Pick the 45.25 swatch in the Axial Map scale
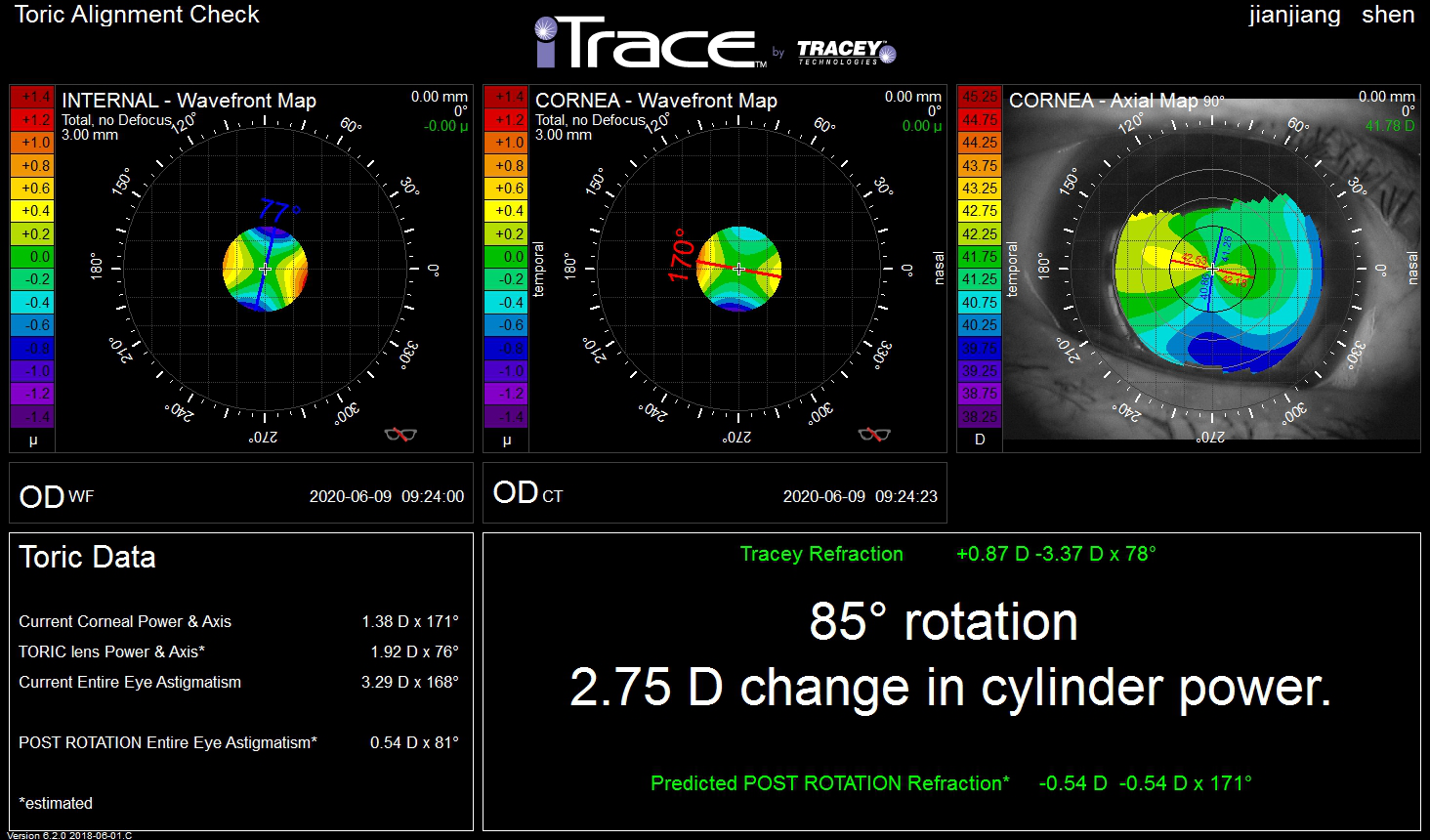The height and width of the screenshot is (840, 1430). click(x=980, y=97)
